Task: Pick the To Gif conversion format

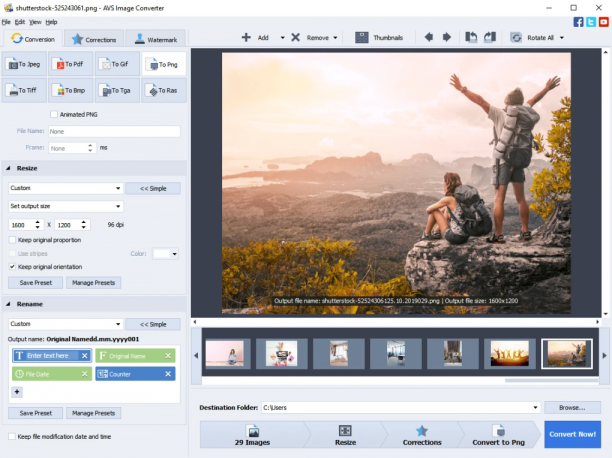Action: tap(117, 64)
